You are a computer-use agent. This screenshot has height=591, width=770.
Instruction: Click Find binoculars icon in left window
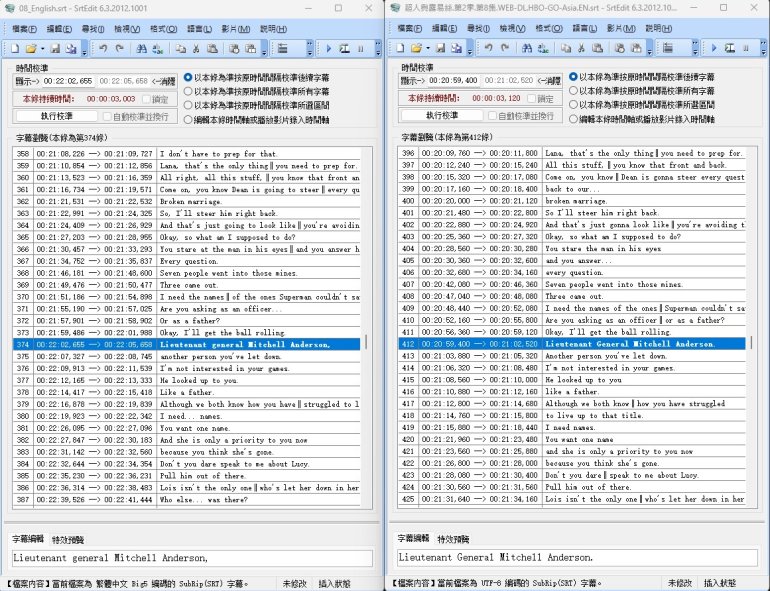point(141,49)
